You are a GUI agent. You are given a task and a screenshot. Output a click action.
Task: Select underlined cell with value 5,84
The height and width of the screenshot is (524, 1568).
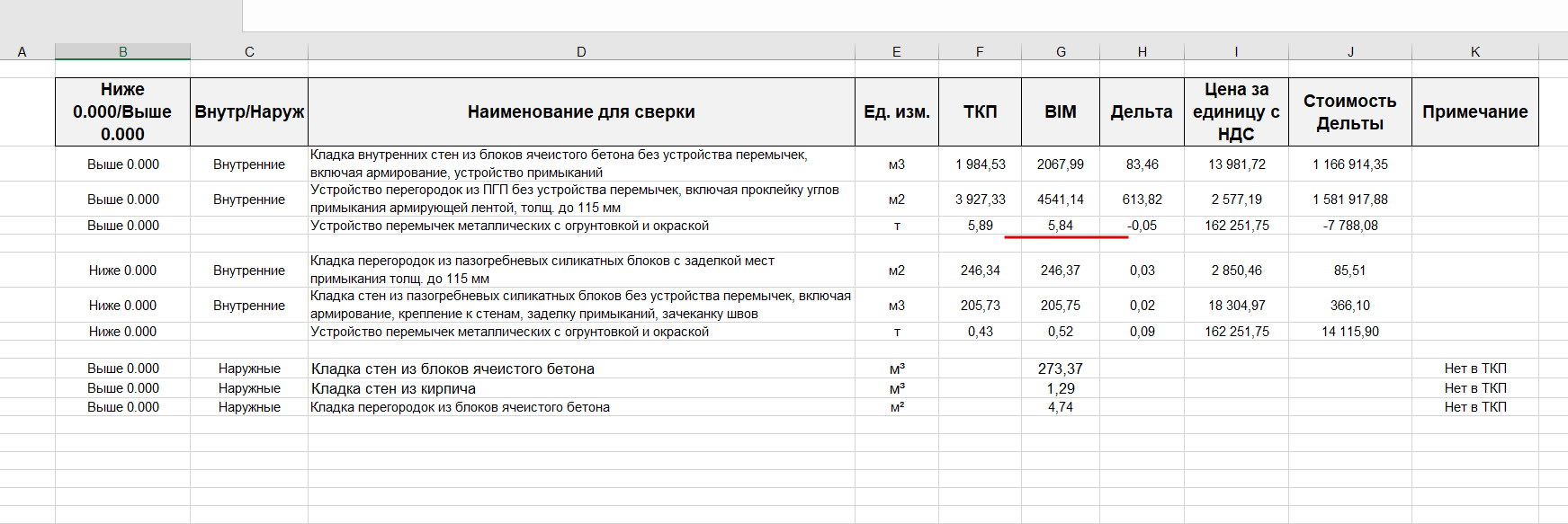(1061, 226)
